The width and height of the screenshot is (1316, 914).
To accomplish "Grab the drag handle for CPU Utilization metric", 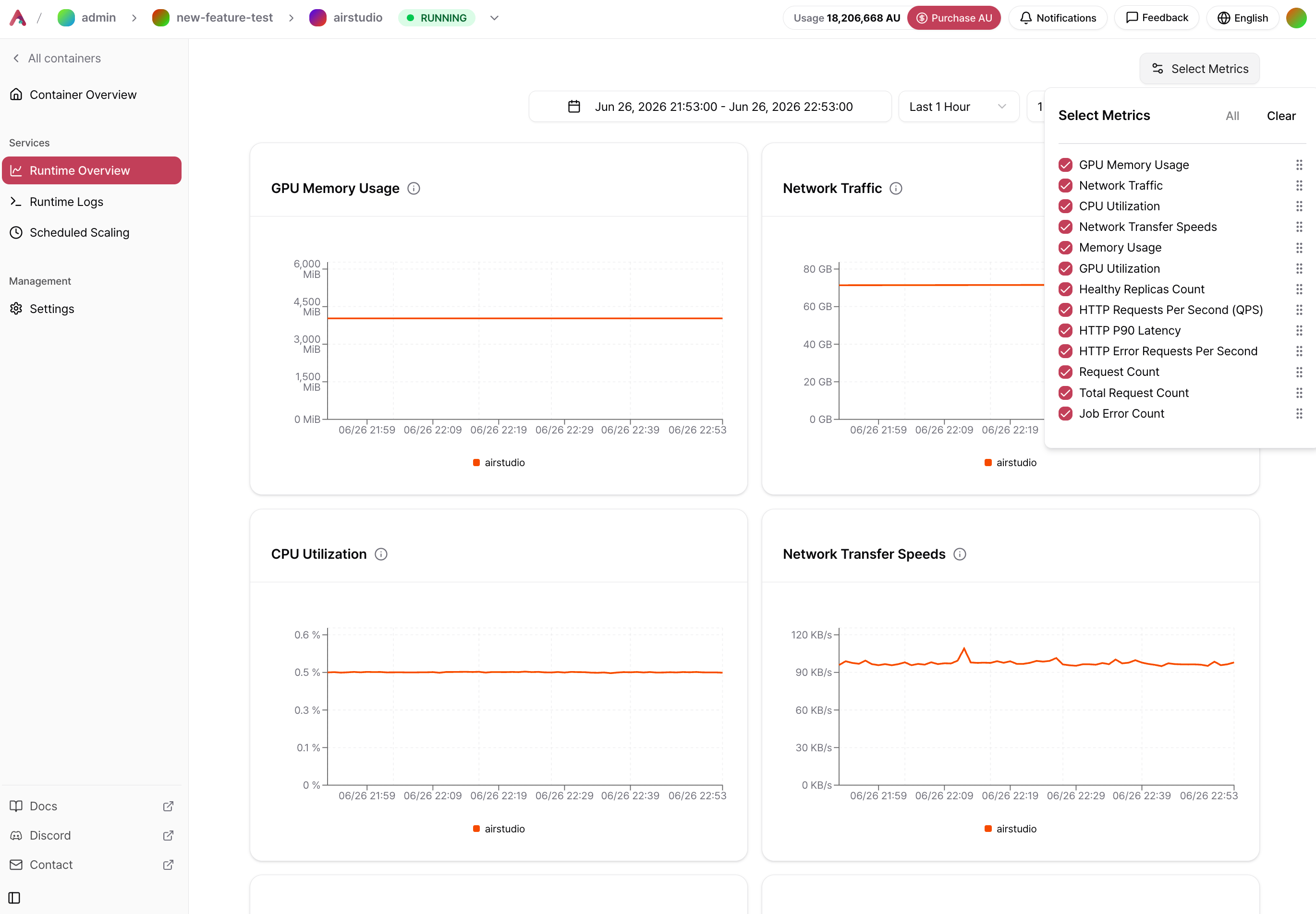I will (x=1299, y=206).
